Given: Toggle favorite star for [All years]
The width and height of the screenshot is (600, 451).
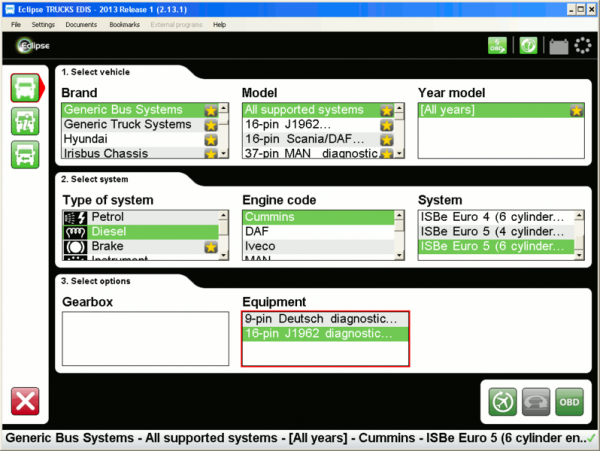Looking at the screenshot, I should [x=576, y=111].
